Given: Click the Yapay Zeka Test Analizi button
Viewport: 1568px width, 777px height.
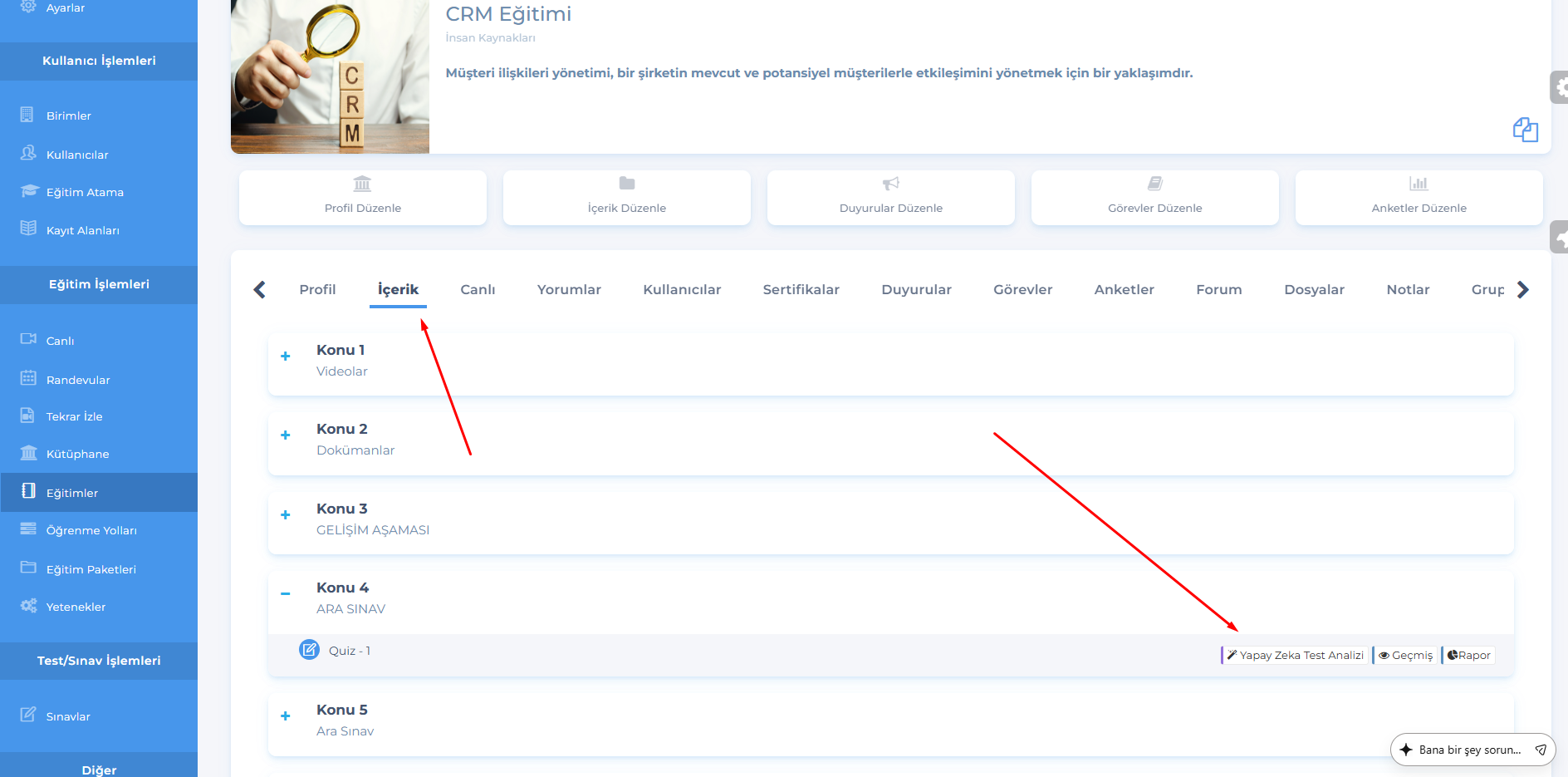Looking at the screenshot, I should click(x=1295, y=656).
